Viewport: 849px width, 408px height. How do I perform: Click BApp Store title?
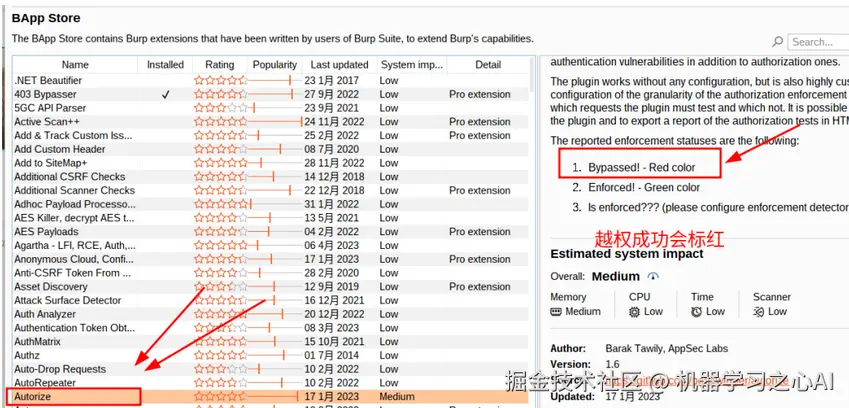(46, 18)
